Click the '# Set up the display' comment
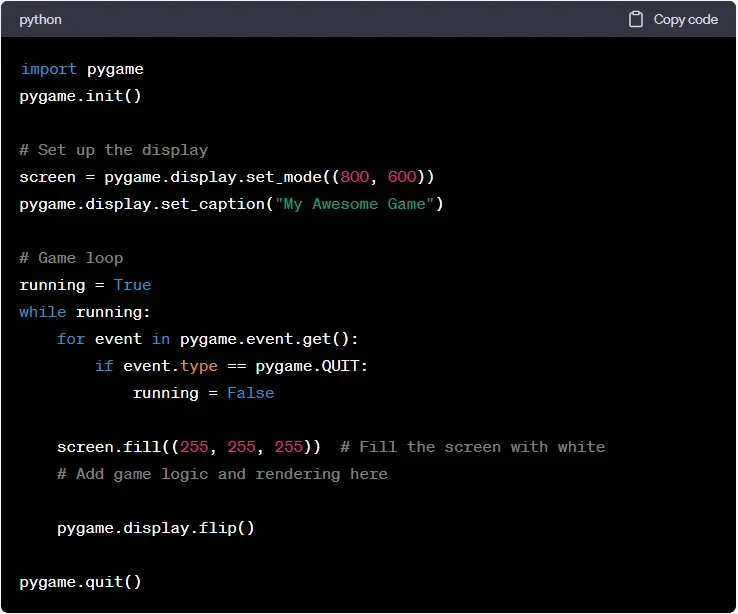The height and width of the screenshot is (614, 738). click(x=113, y=150)
